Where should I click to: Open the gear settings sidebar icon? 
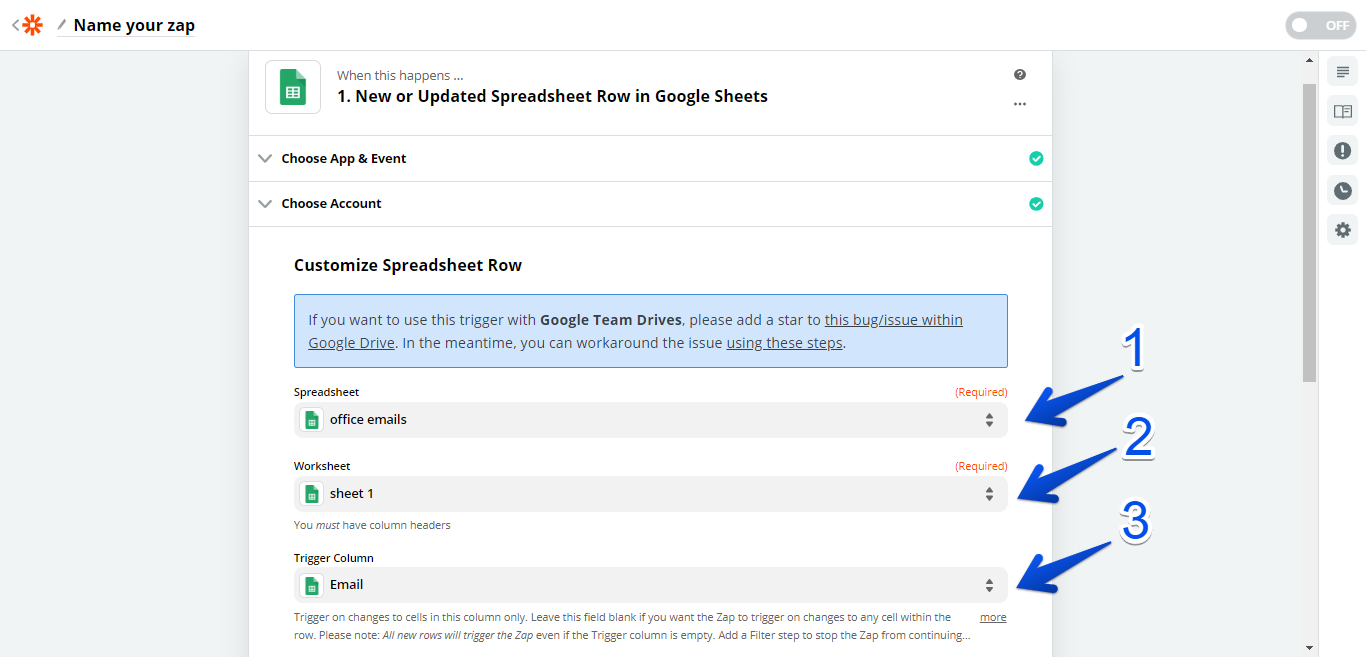click(x=1342, y=230)
